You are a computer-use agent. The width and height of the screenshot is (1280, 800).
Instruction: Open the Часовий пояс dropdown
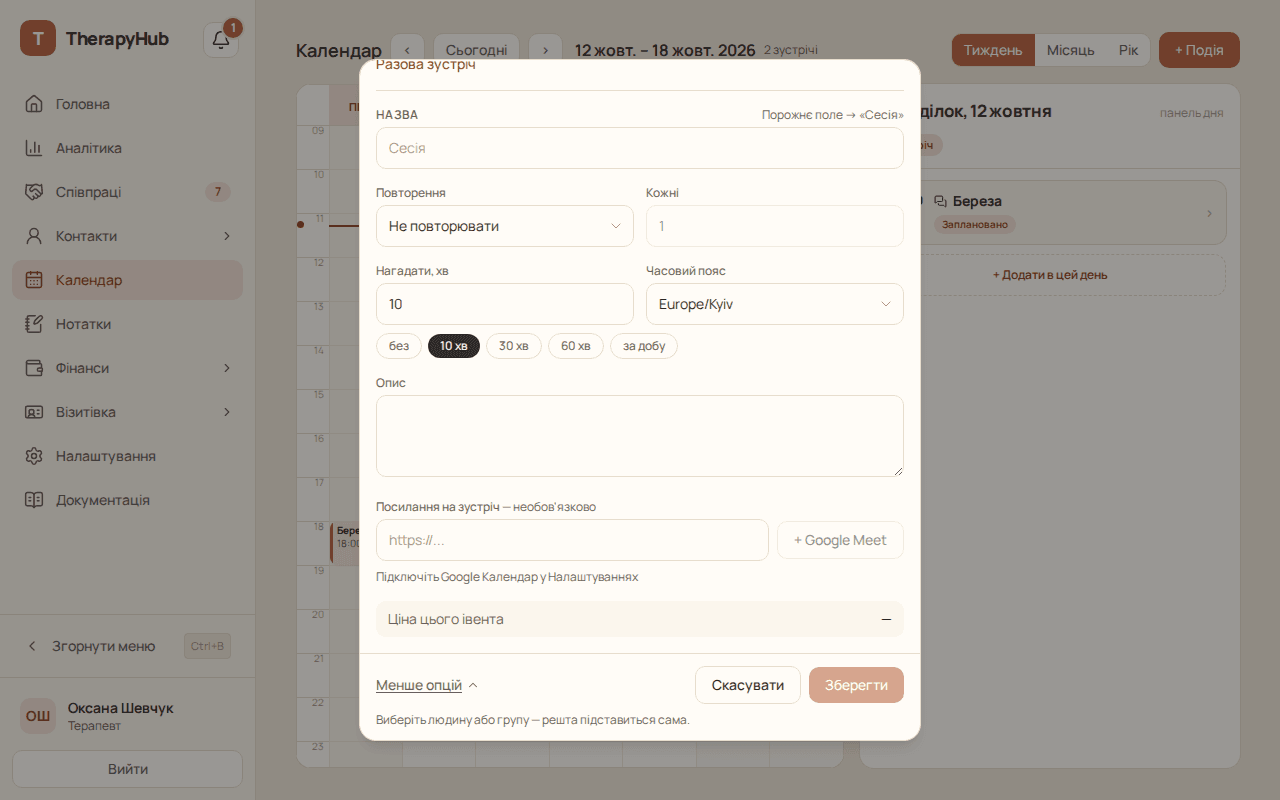tap(775, 304)
